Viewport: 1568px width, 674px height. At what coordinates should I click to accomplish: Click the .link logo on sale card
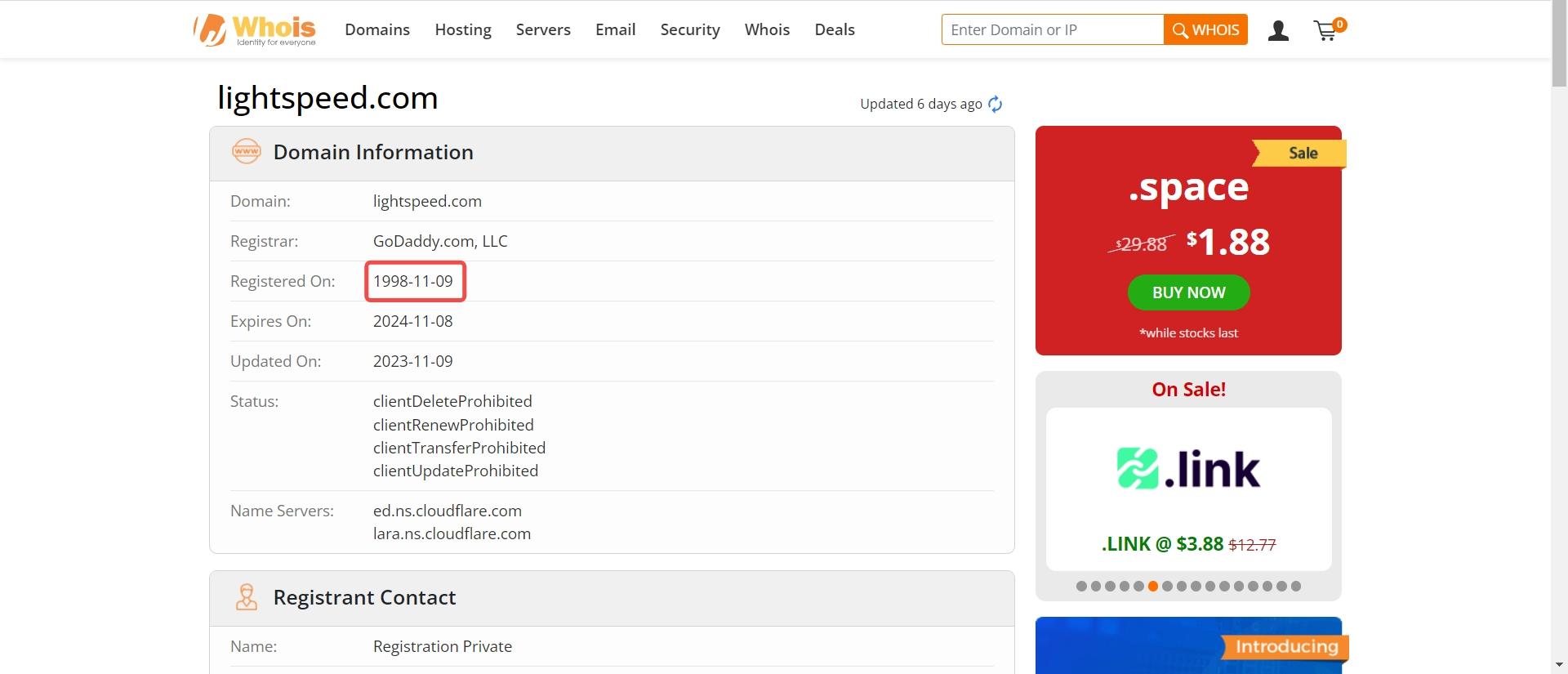tap(1188, 469)
